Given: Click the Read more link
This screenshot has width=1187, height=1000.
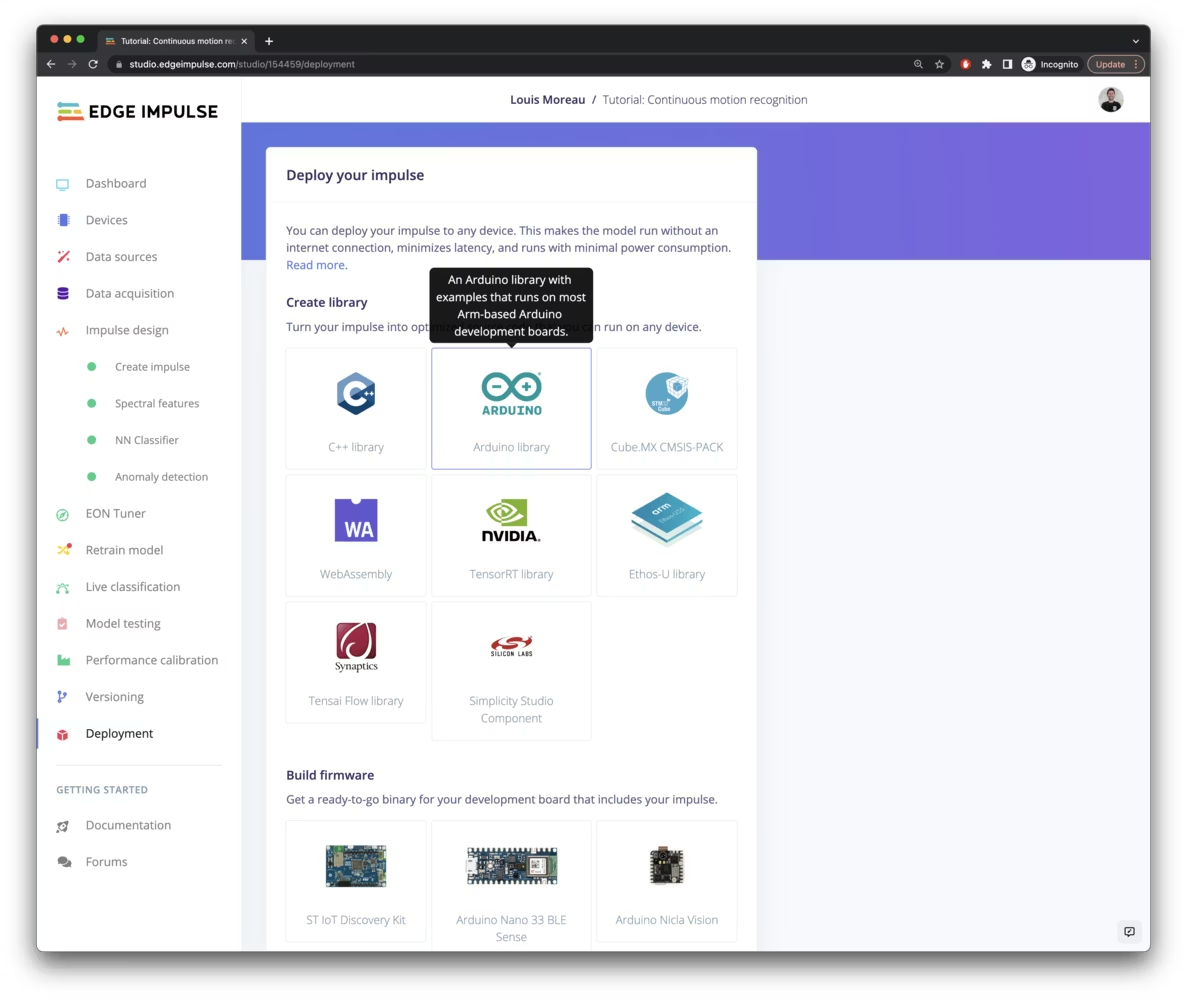Looking at the screenshot, I should [315, 264].
